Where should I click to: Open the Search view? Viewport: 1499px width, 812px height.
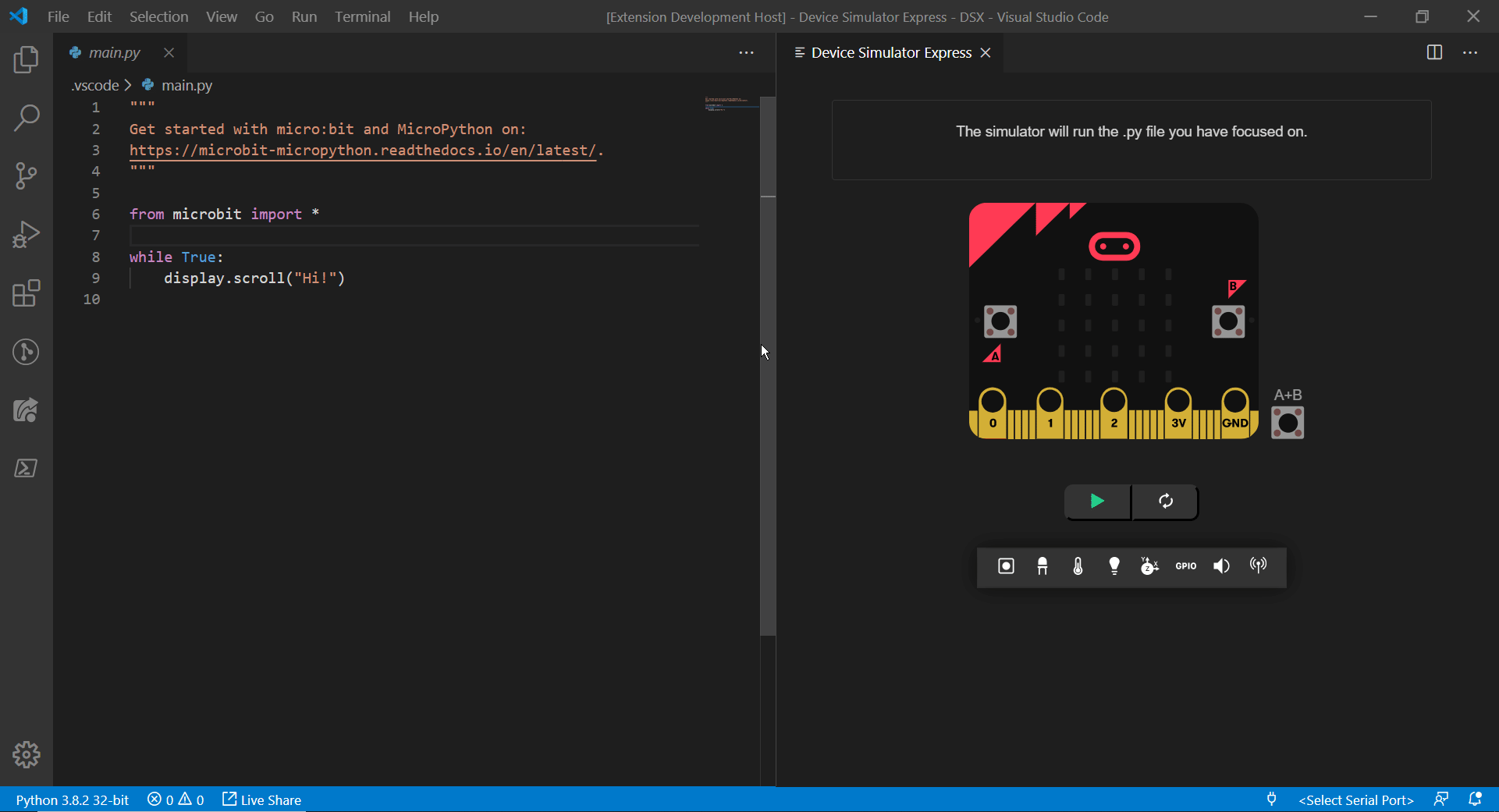[26, 117]
